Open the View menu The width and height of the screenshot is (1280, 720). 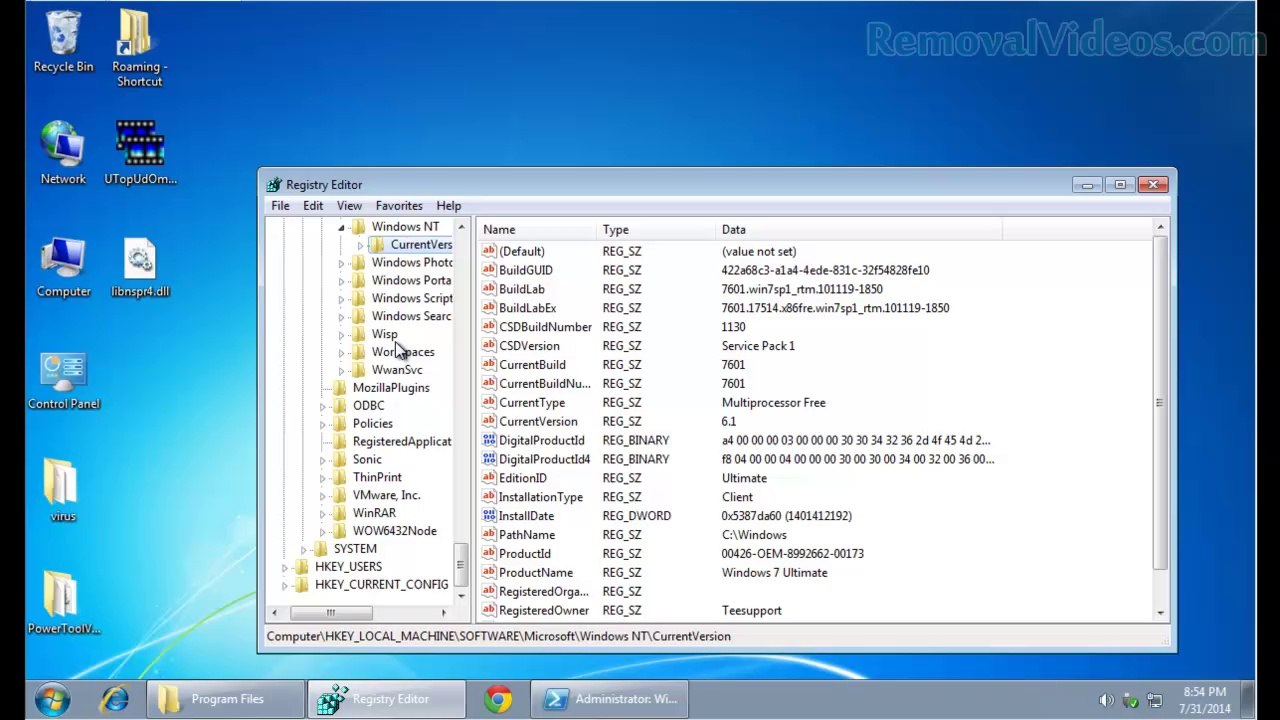click(349, 206)
